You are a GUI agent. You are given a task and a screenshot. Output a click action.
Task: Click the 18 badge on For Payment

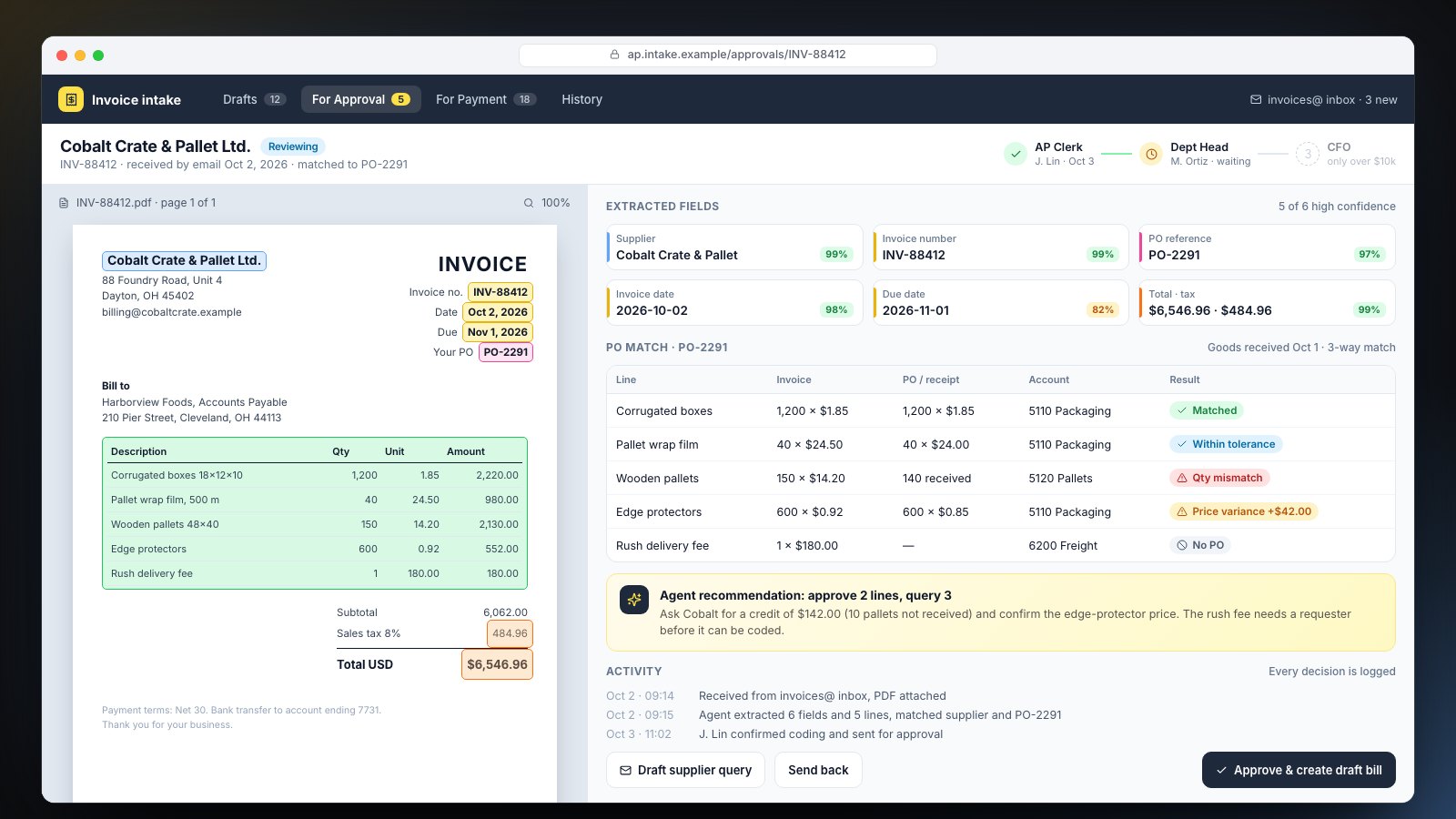point(524,99)
